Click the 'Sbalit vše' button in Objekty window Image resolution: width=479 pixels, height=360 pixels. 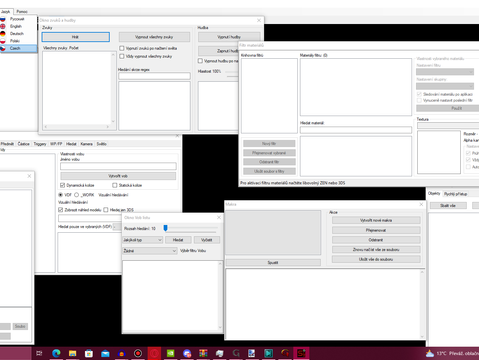448,206
